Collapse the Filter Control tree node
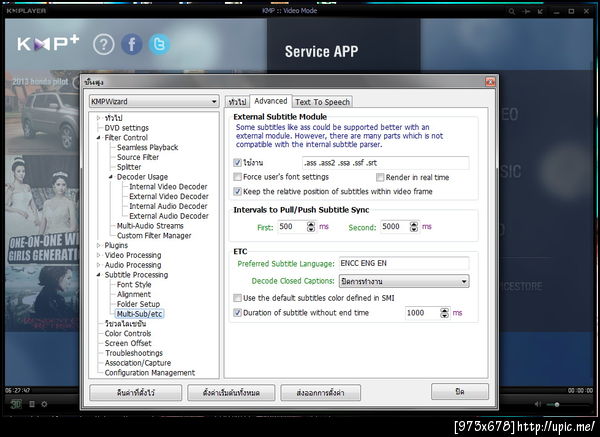The height and width of the screenshot is (437, 600). (x=98, y=137)
